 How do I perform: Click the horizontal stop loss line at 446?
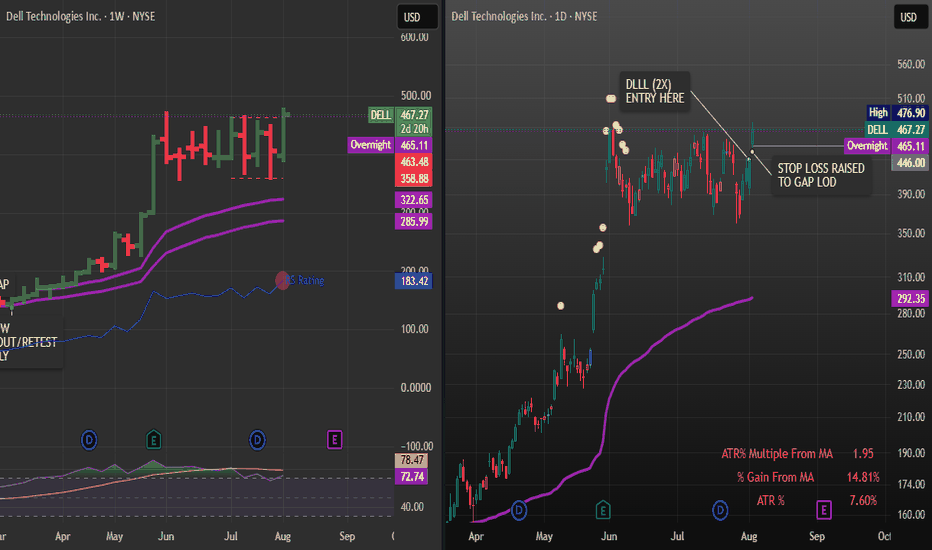coord(796,146)
